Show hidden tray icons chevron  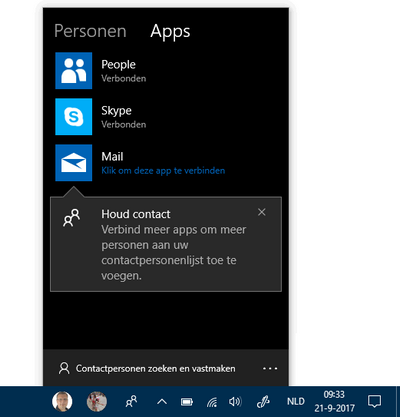tap(162, 402)
